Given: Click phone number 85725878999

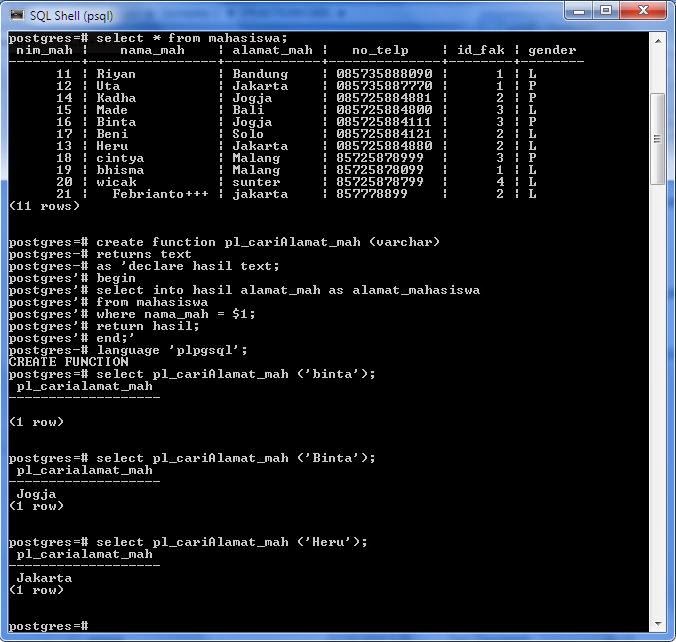Looking at the screenshot, I should click(380, 158).
